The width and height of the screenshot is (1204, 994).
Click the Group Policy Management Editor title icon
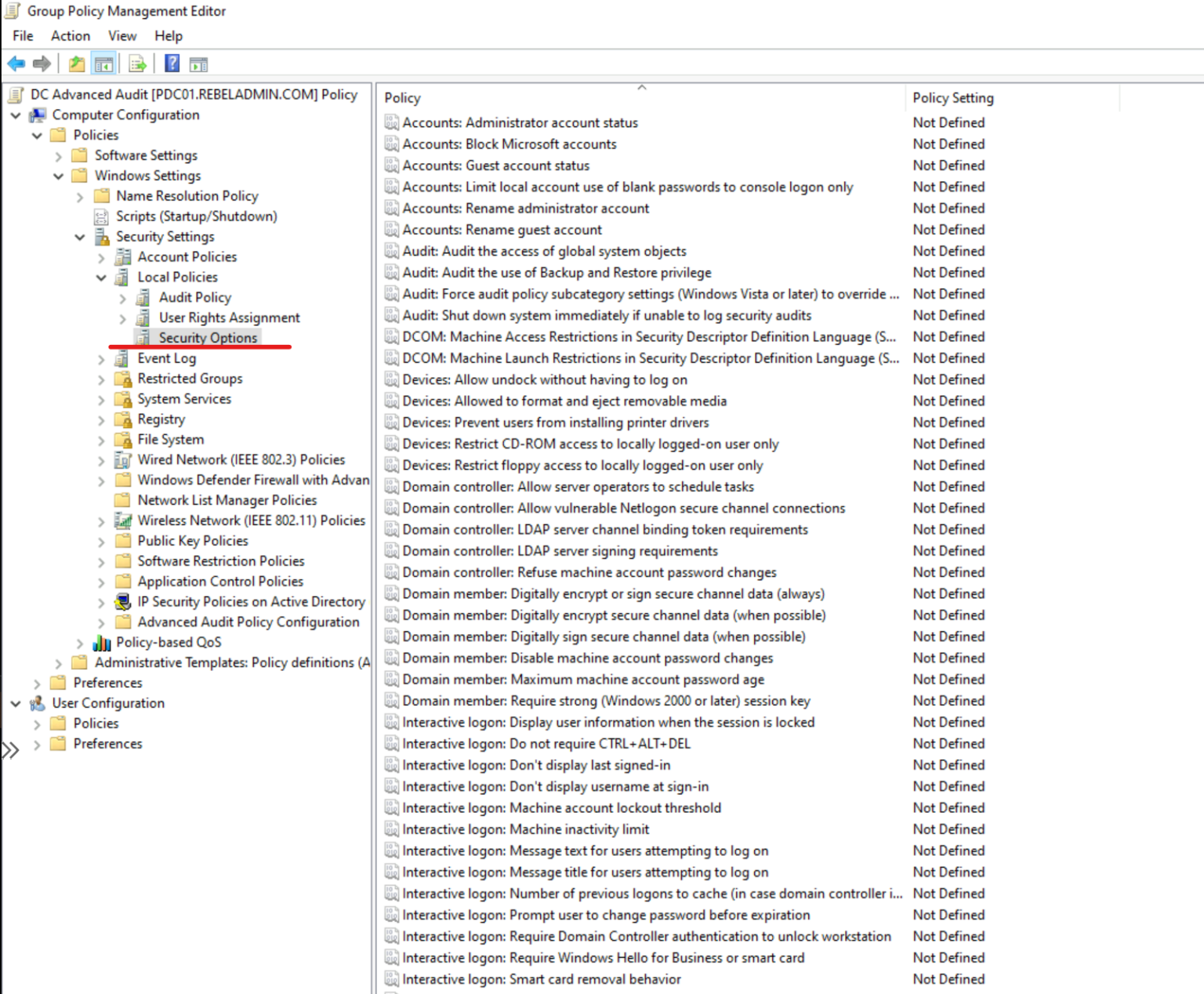click(11, 10)
